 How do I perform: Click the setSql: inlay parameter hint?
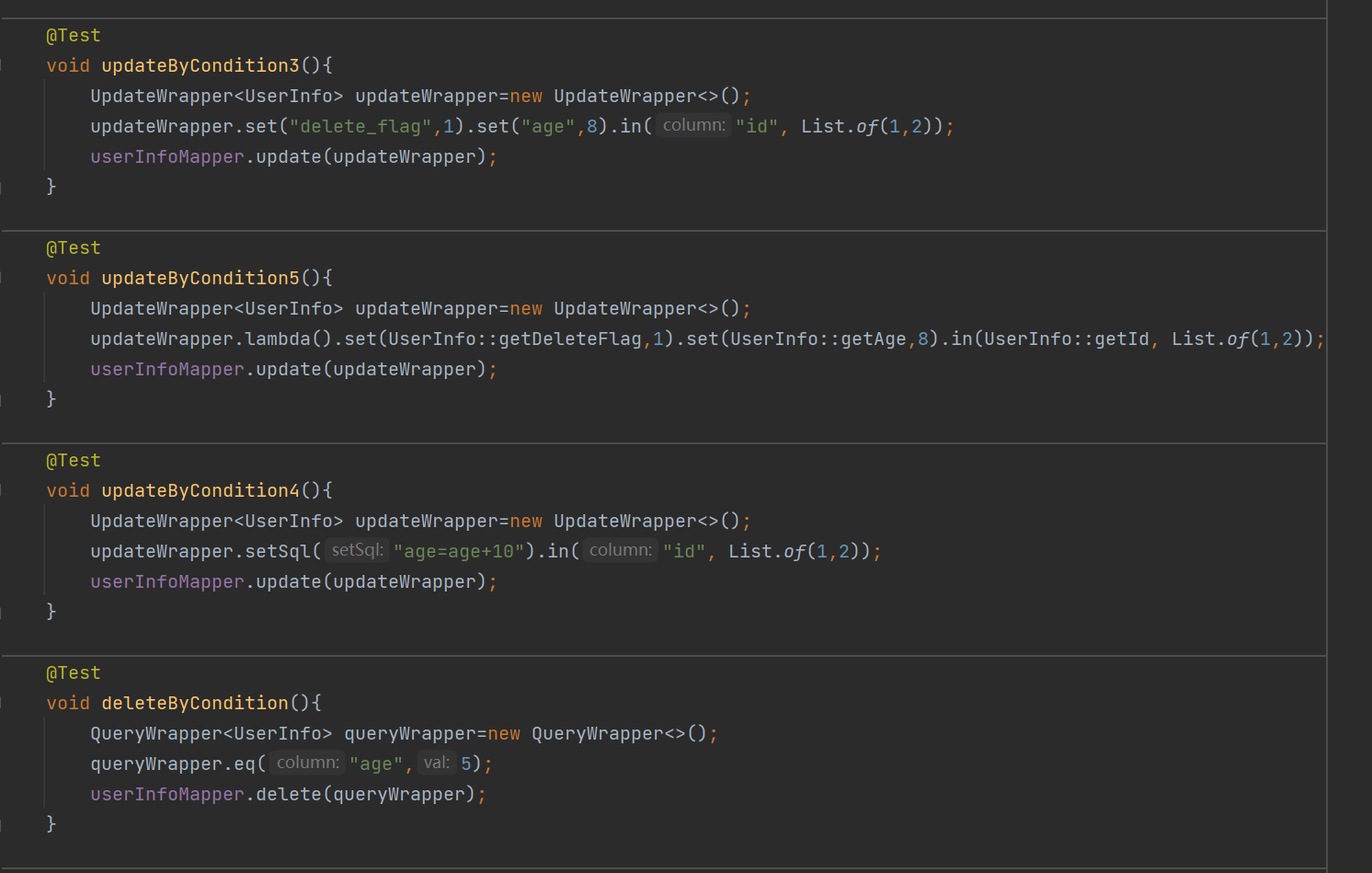(x=357, y=550)
